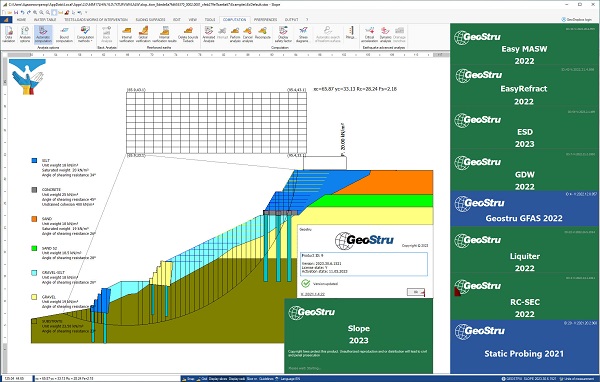Open the Data validation tool

(8, 34)
